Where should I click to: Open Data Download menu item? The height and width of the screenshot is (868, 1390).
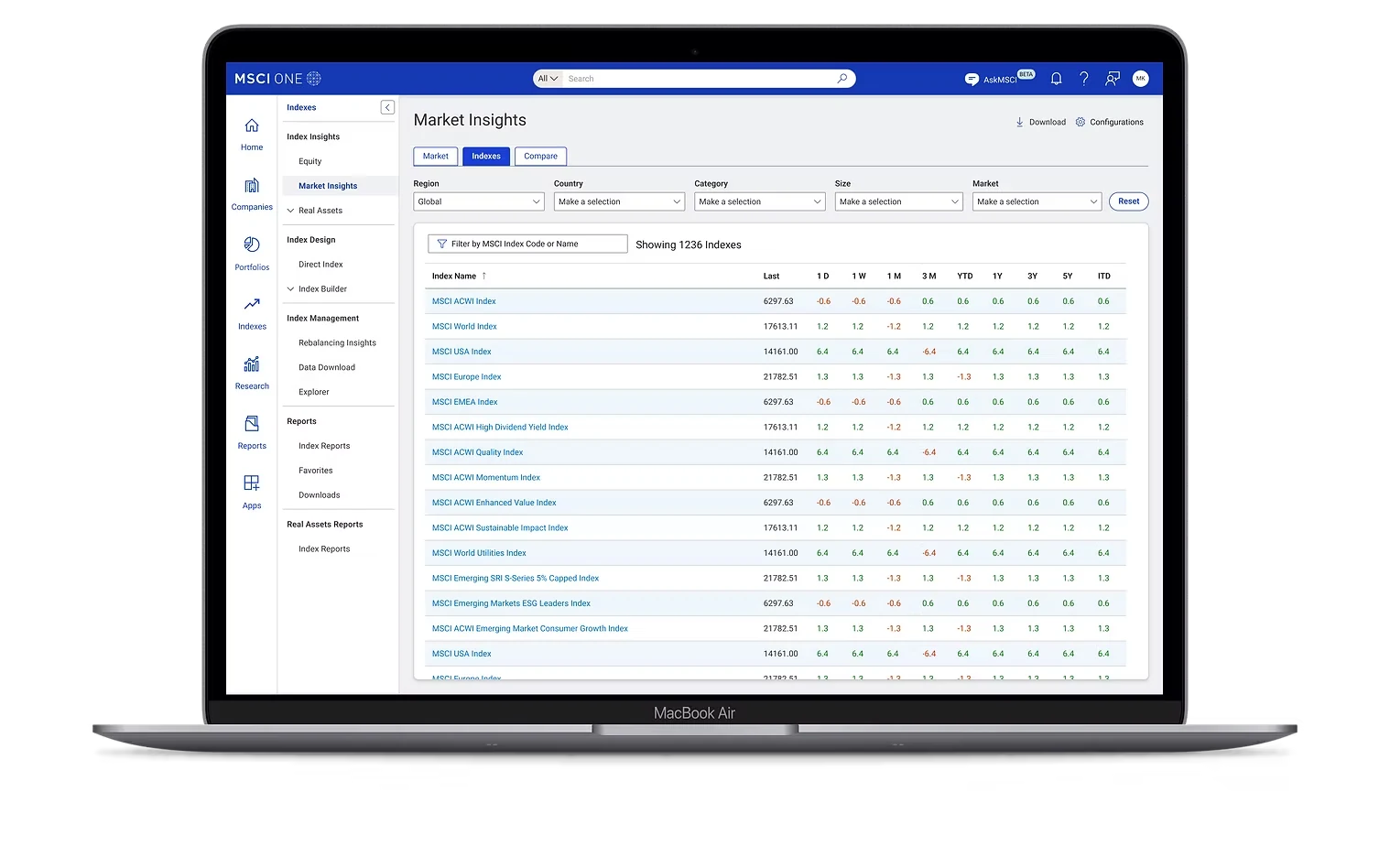327,368
